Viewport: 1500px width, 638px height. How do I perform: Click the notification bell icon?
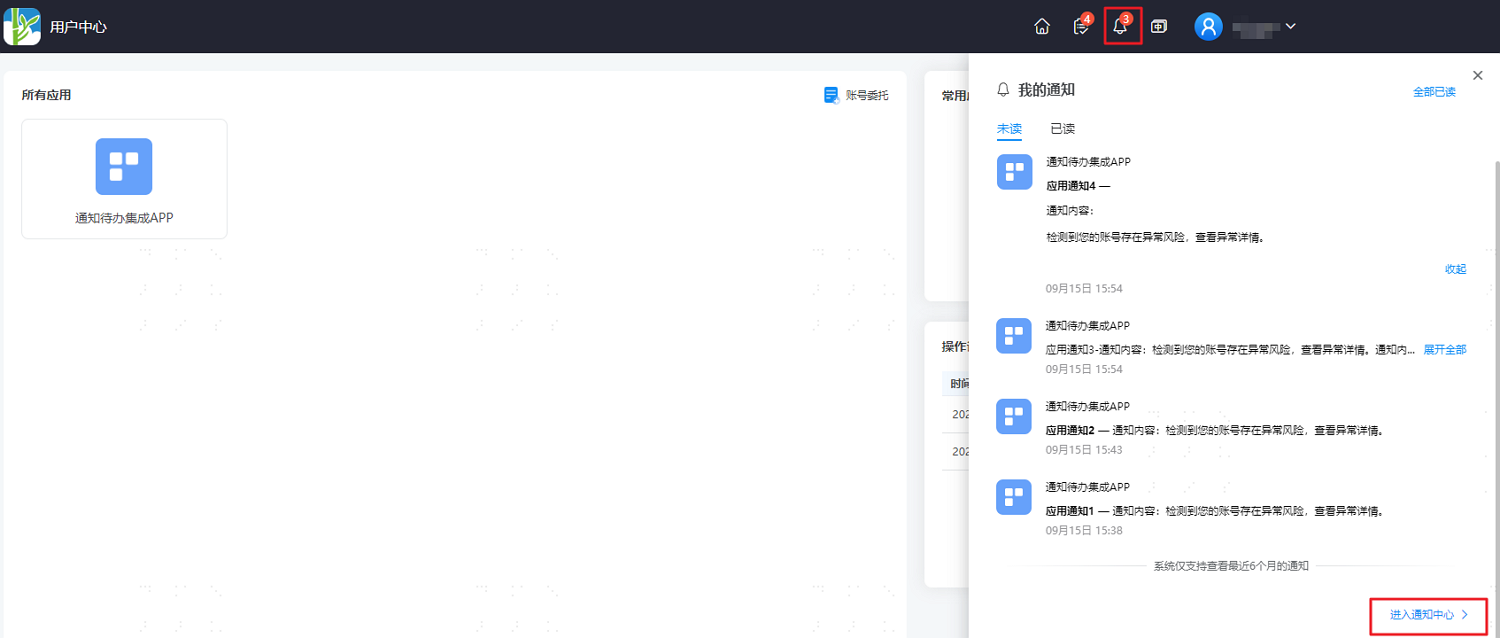coord(1120,27)
